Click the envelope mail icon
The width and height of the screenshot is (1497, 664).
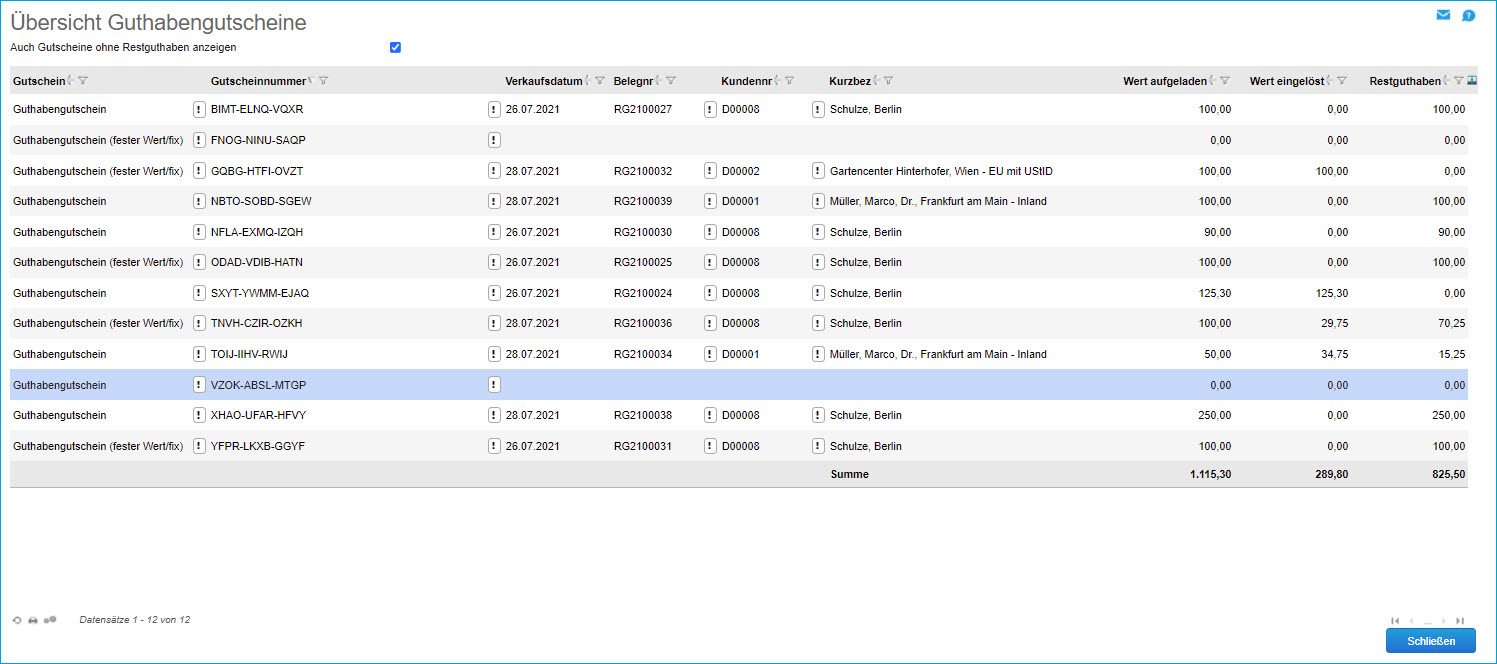[1443, 15]
